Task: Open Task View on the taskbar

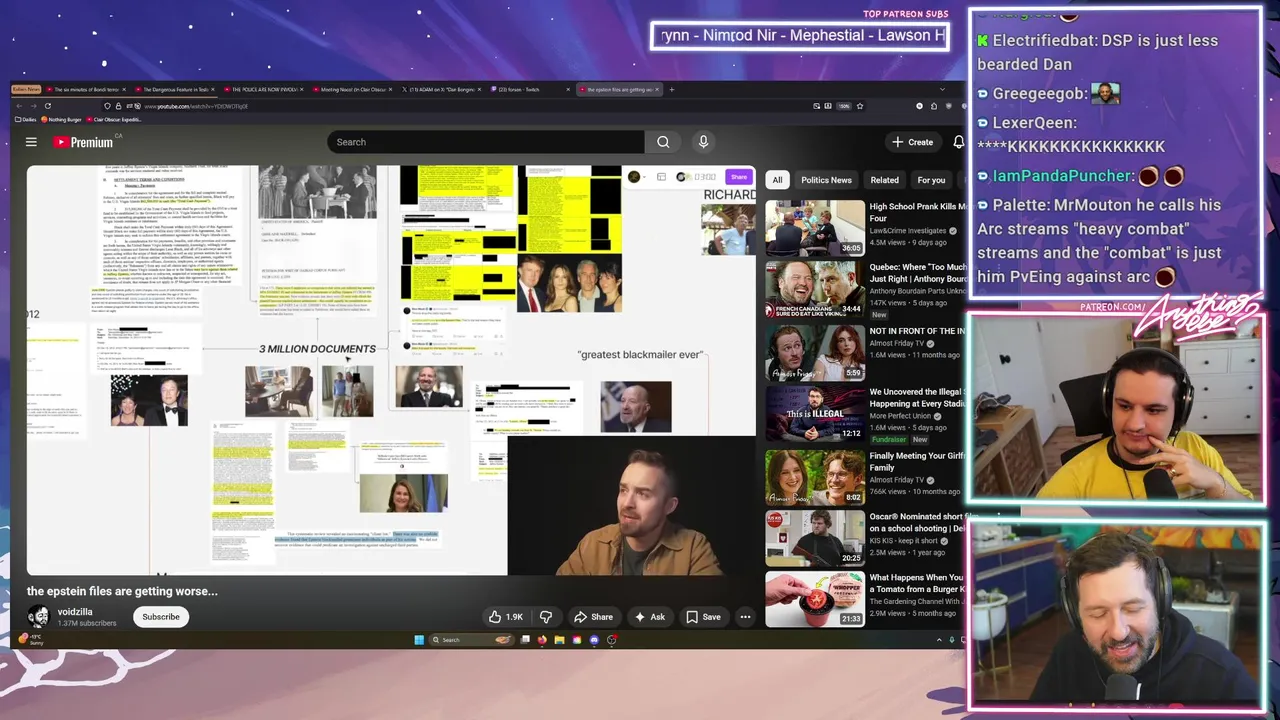Action: point(526,640)
